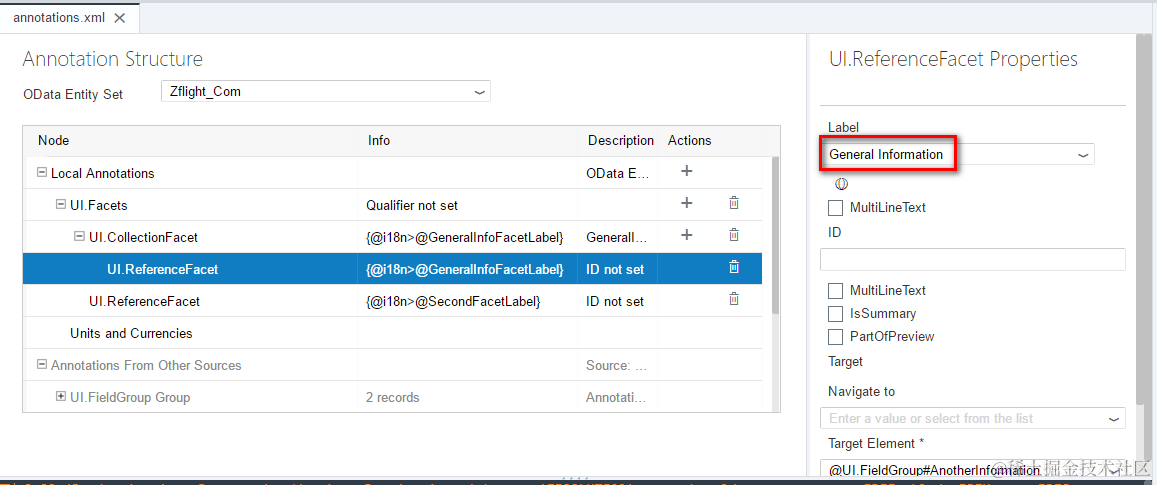
Task: Click {@i18n>@SecondFacetLabel} info cell
Action: click(x=453, y=301)
